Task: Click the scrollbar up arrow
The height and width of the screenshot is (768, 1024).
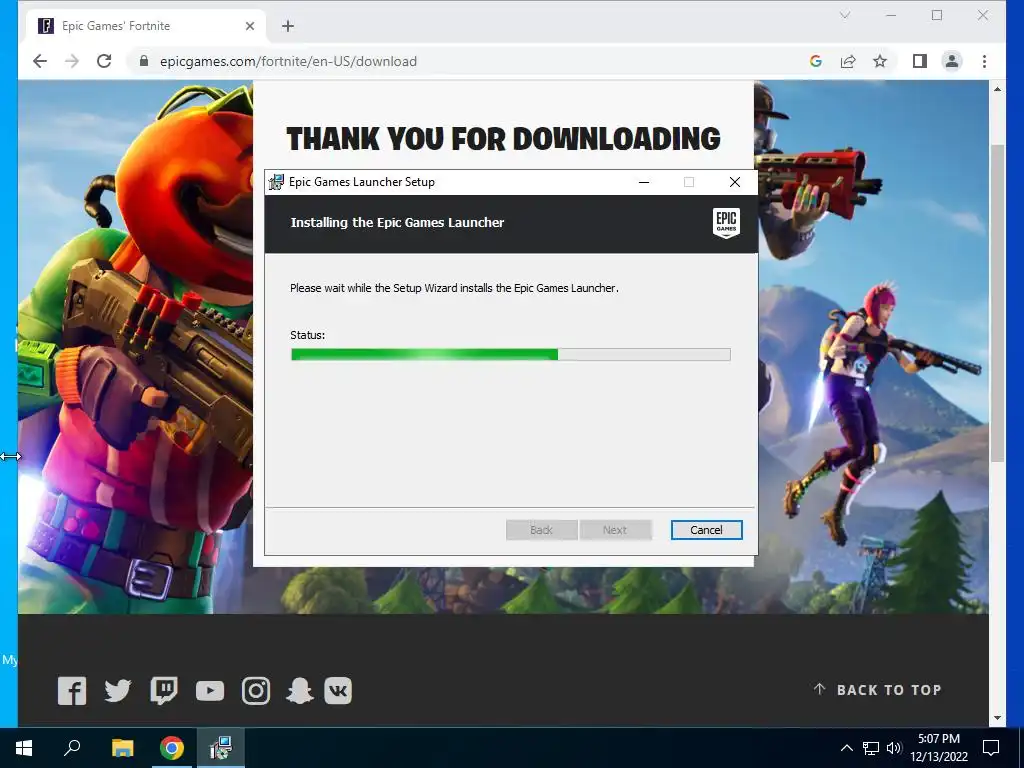Action: click(x=997, y=89)
